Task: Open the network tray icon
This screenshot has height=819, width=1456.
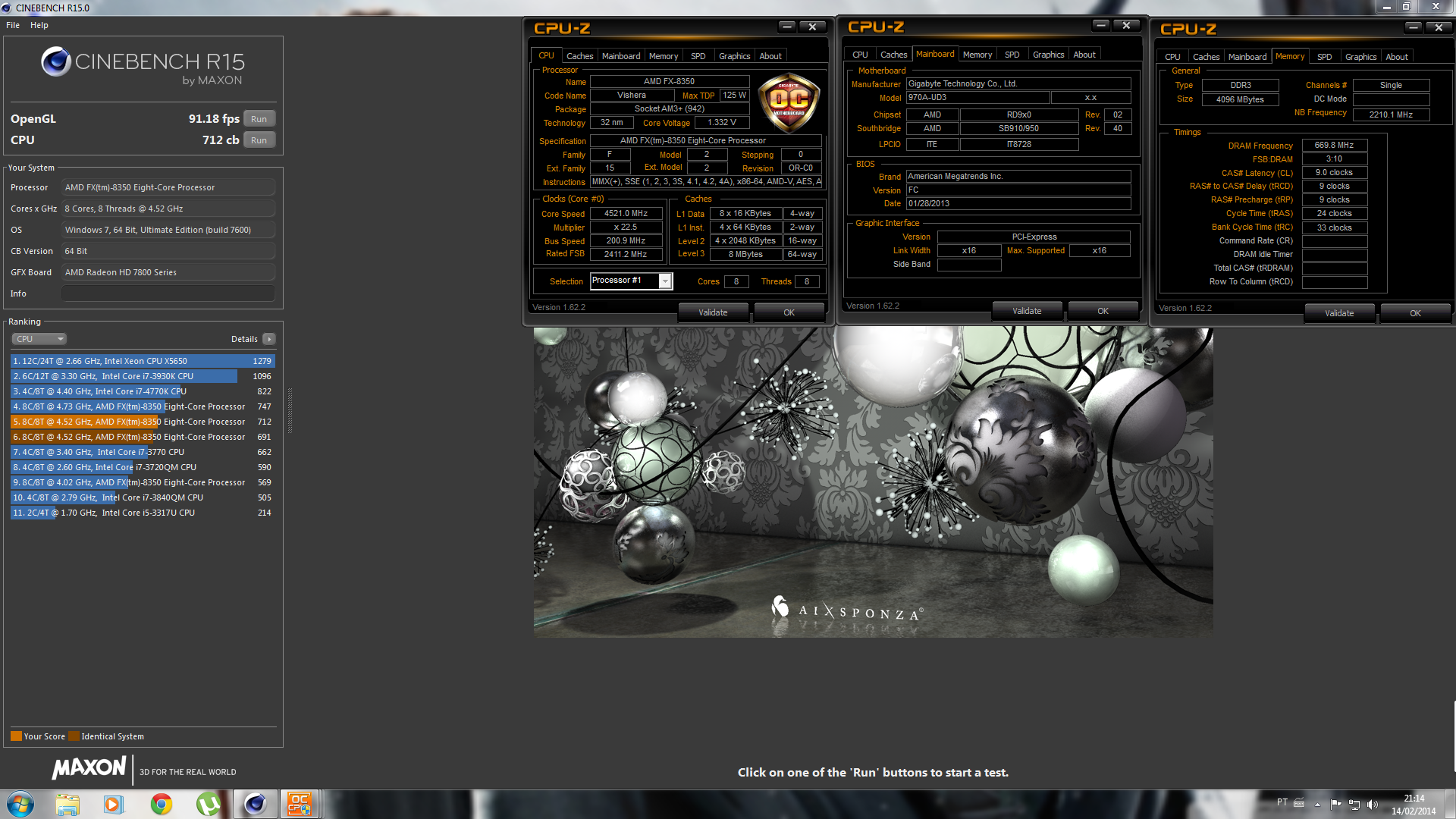Action: tap(1354, 804)
